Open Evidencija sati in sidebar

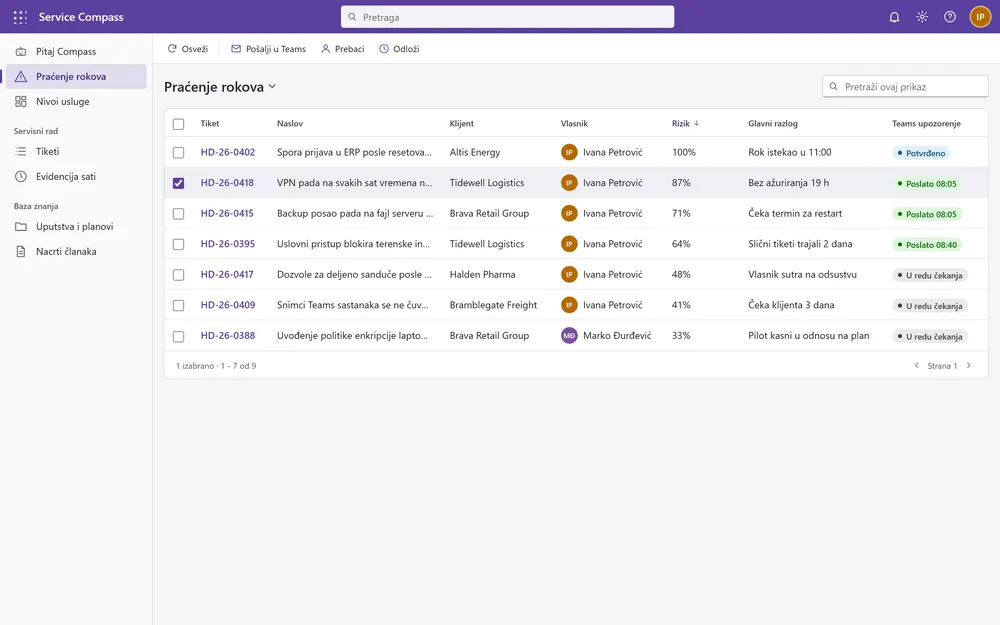click(x=76, y=177)
